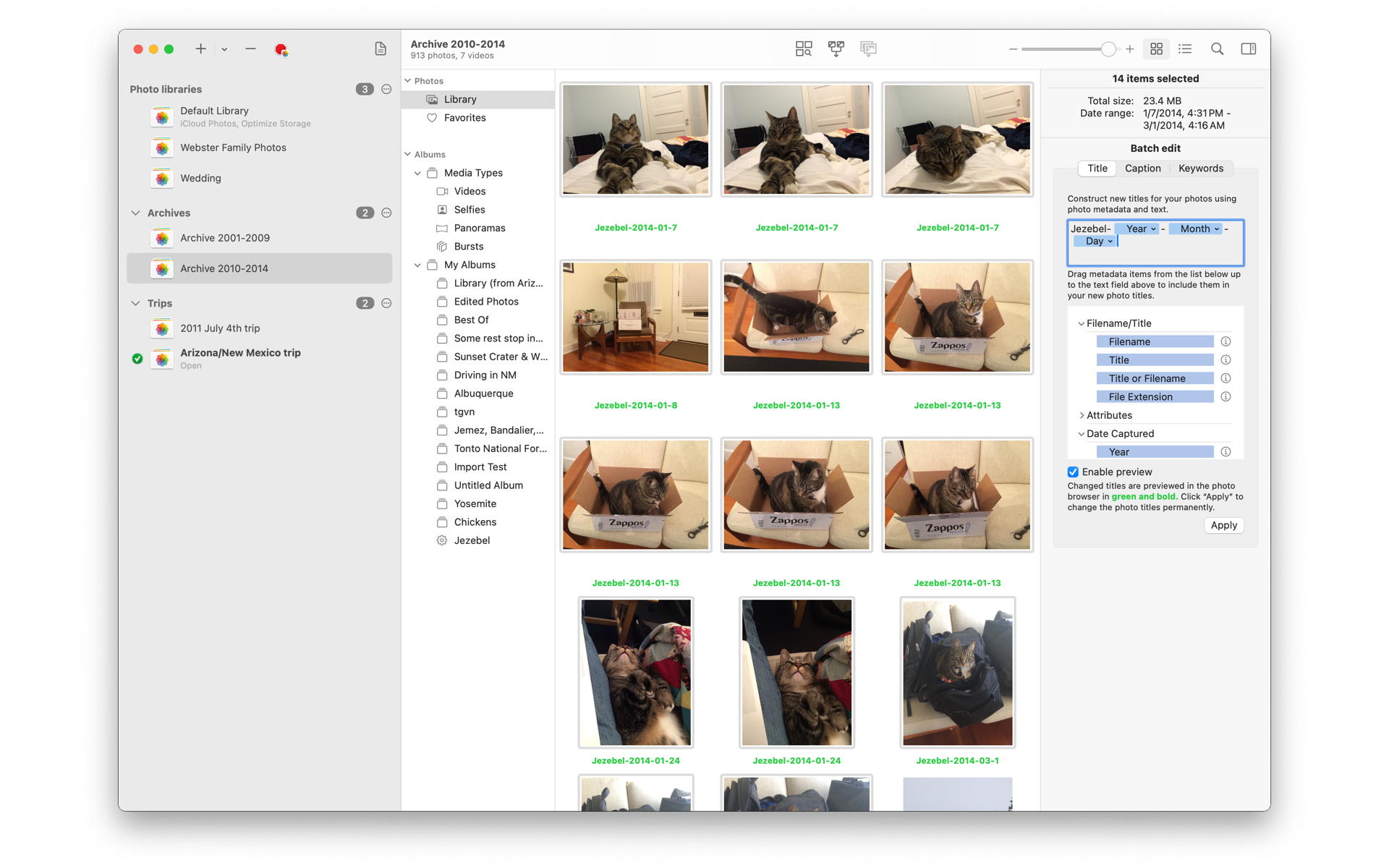Select the File Extension metadata token
Screen dimensions: 1389x868
[x=1155, y=396]
